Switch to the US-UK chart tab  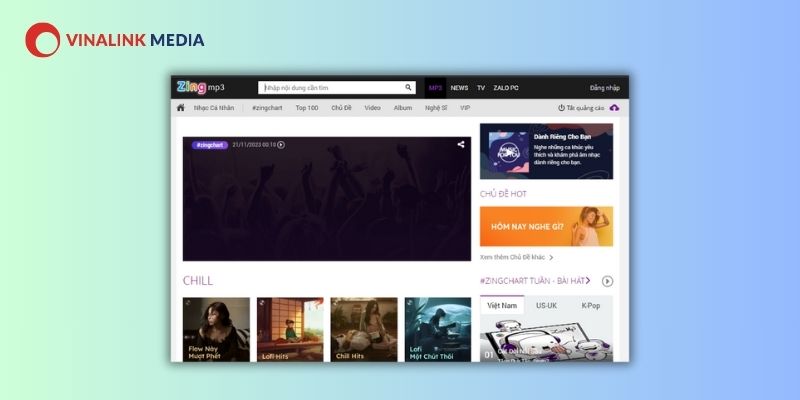pyautogui.click(x=546, y=305)
